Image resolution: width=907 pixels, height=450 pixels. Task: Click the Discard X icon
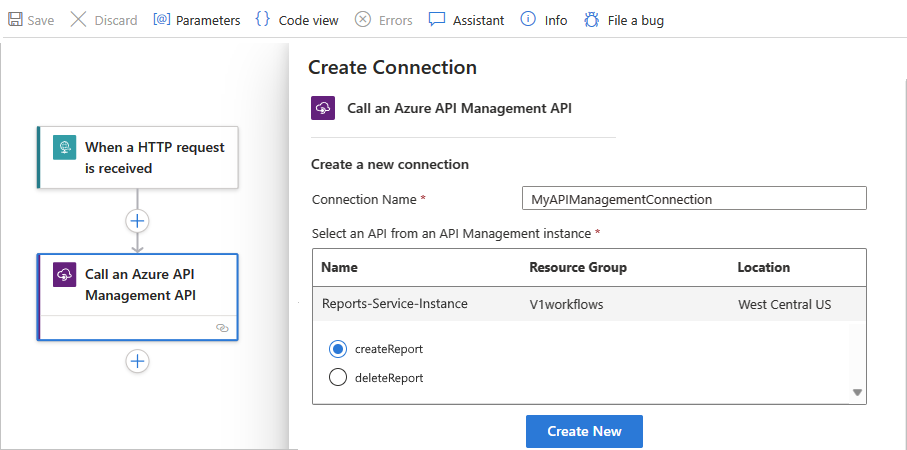click(79, 20)
